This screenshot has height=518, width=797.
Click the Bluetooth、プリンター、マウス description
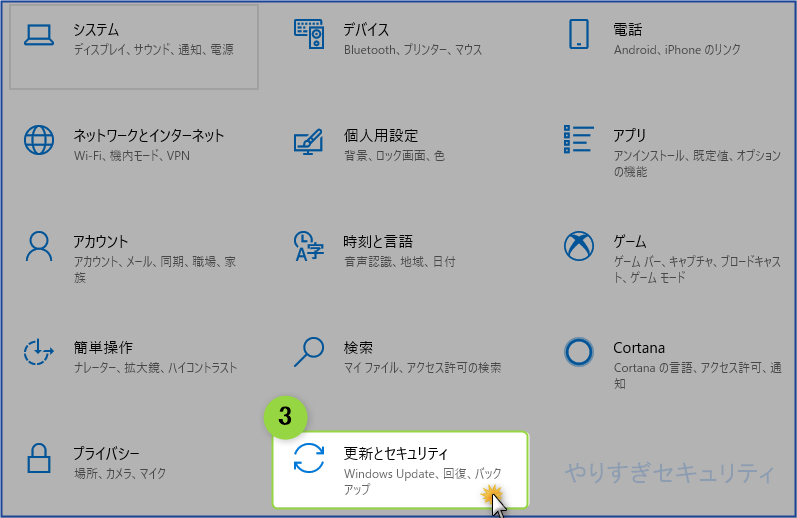413,50
